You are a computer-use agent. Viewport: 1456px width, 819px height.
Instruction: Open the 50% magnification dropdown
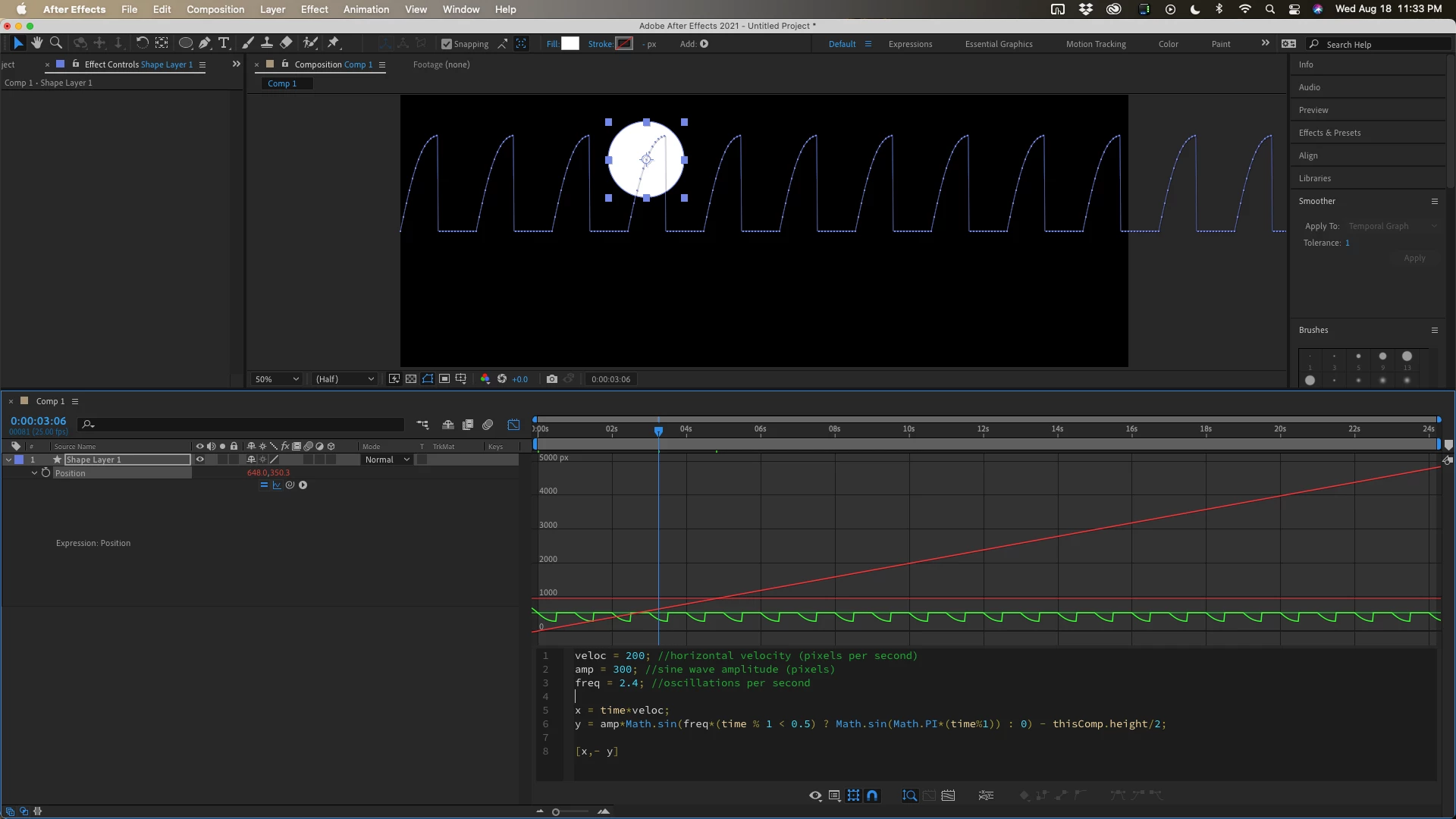tap(277, 379)
